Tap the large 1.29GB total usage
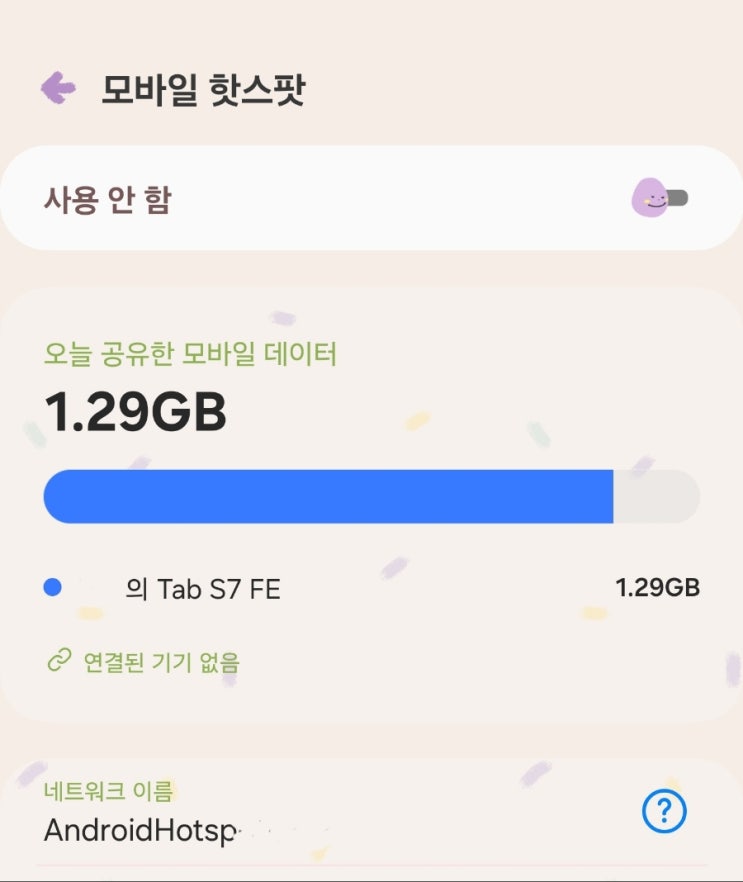 click(136, 412)
